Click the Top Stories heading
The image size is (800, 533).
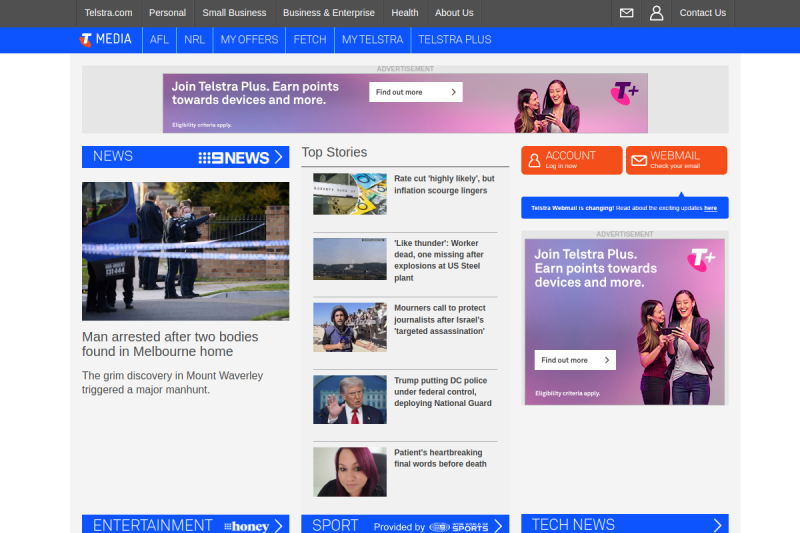pos(334,153)
